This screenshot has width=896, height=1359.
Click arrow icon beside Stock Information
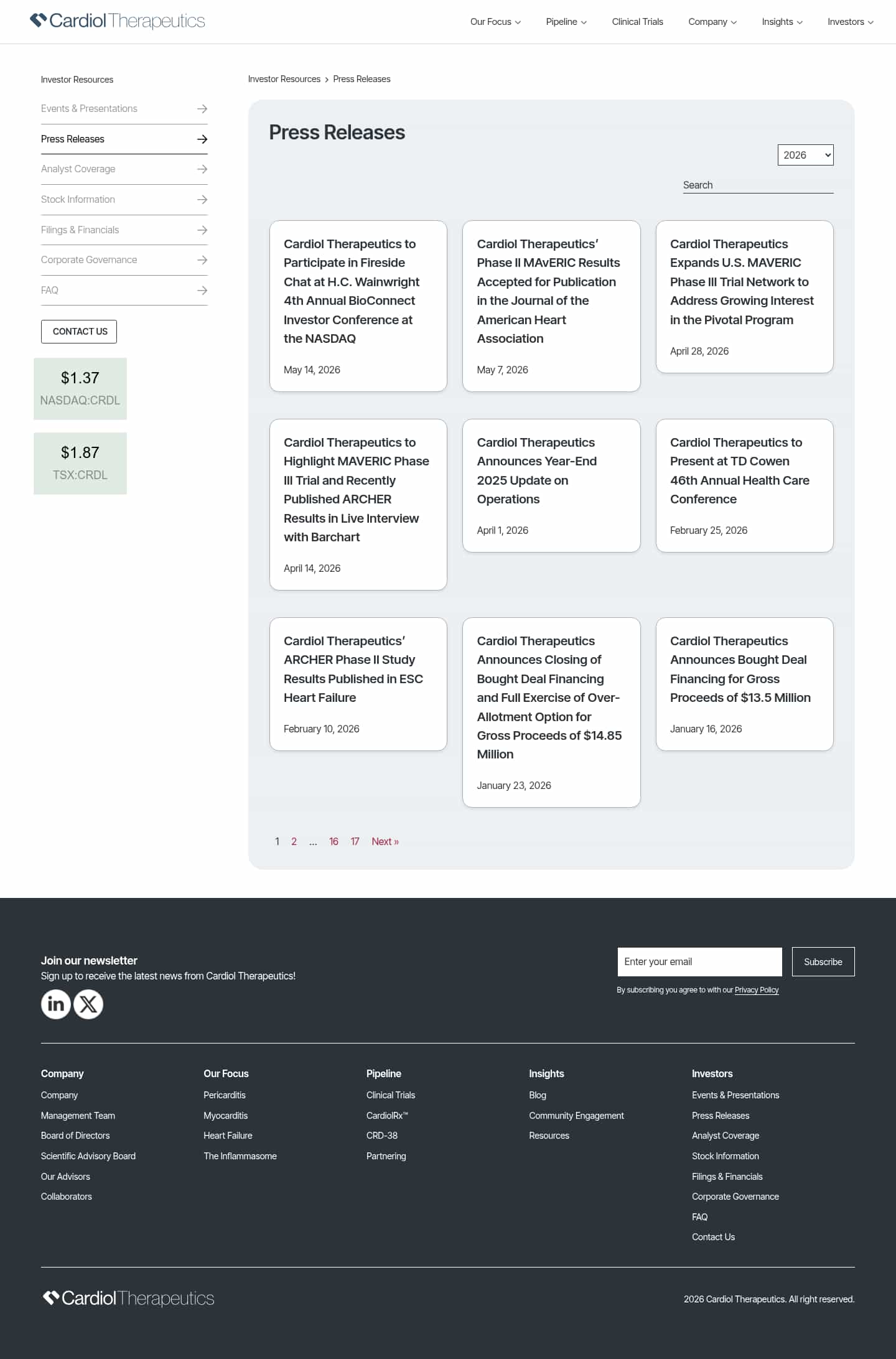click(202, 200)
